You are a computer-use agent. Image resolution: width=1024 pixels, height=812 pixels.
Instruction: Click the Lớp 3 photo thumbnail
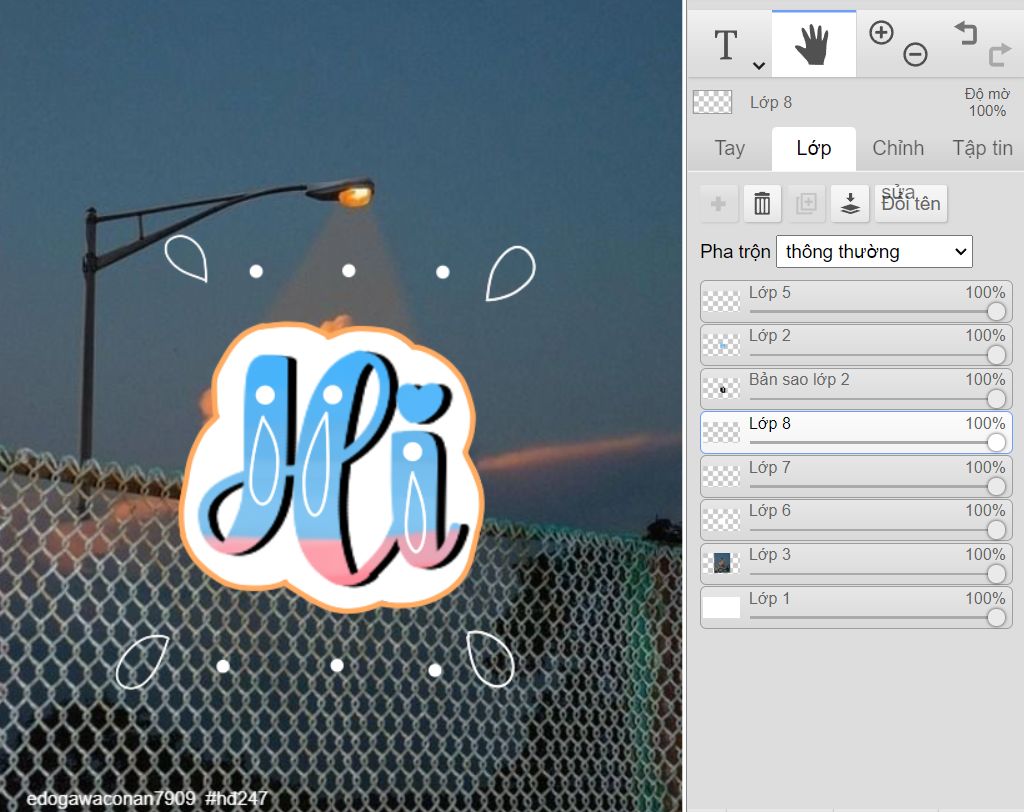(x=722, y=563)
